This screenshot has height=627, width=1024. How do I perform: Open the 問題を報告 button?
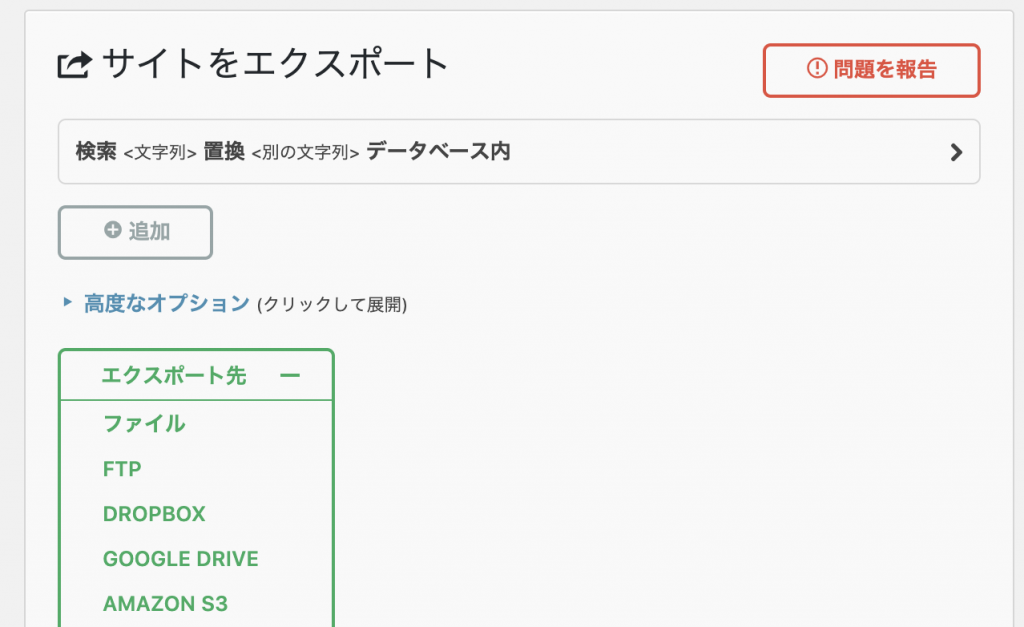pyautogui.click(x=871, y=71)
